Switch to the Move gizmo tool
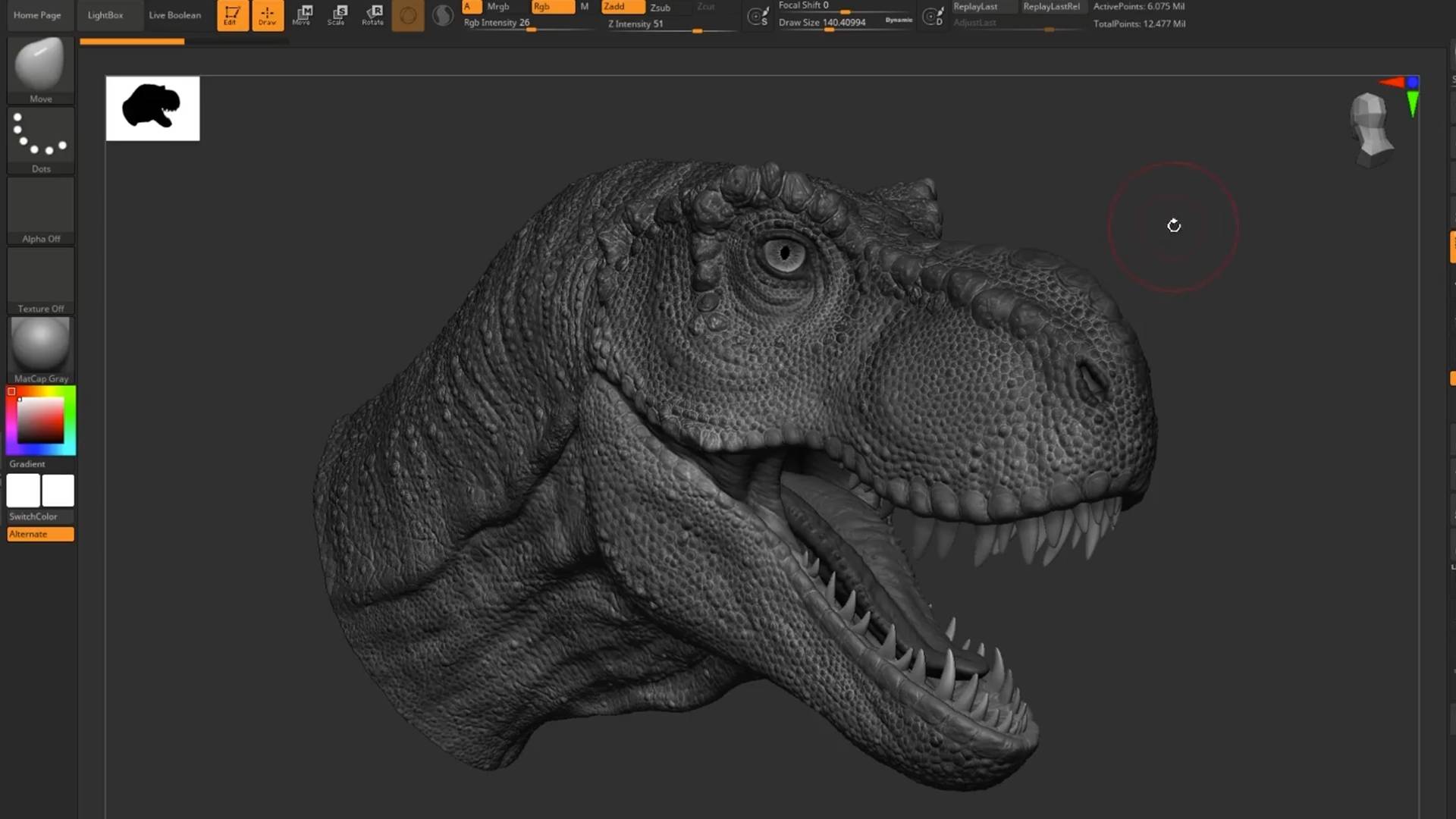 pos(302,15)
